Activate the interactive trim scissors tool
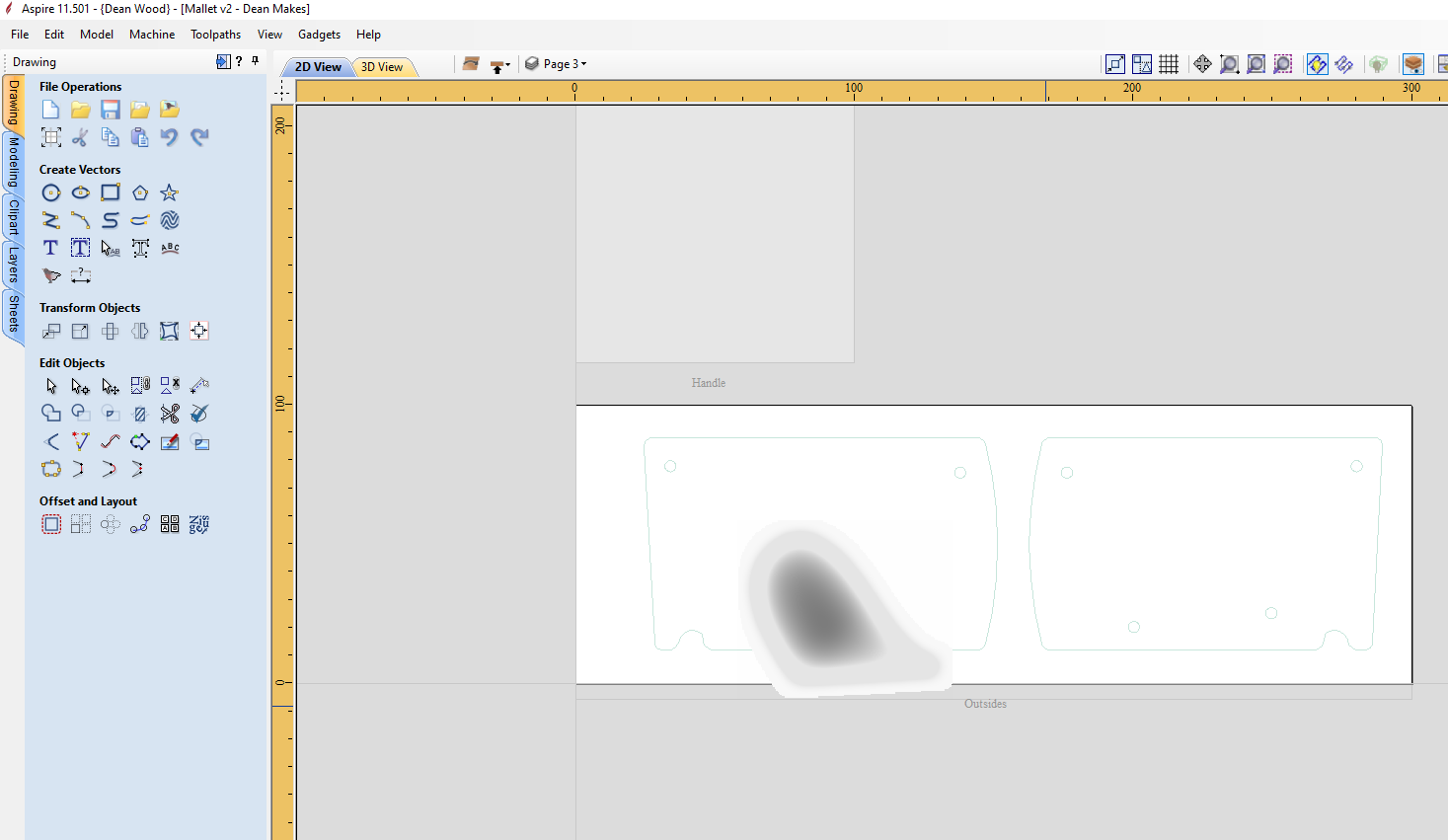1448x840 pixels. [x=169, y=414]
